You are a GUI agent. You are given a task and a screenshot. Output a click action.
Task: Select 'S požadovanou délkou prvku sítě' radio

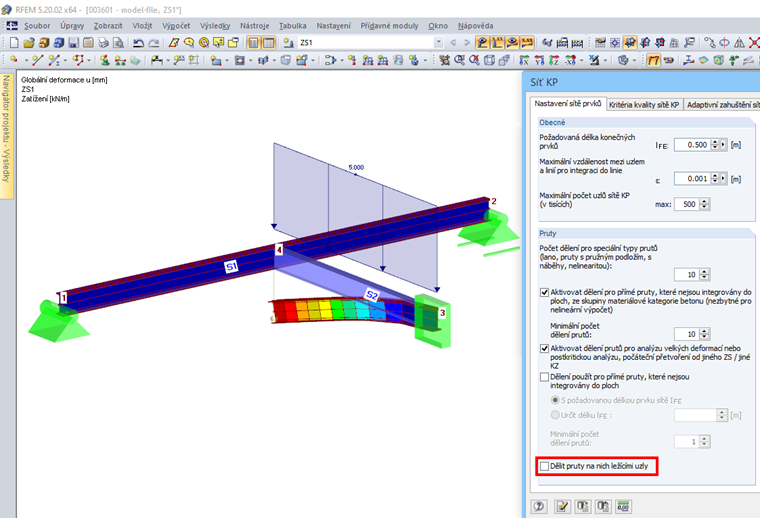click(555, 400)
